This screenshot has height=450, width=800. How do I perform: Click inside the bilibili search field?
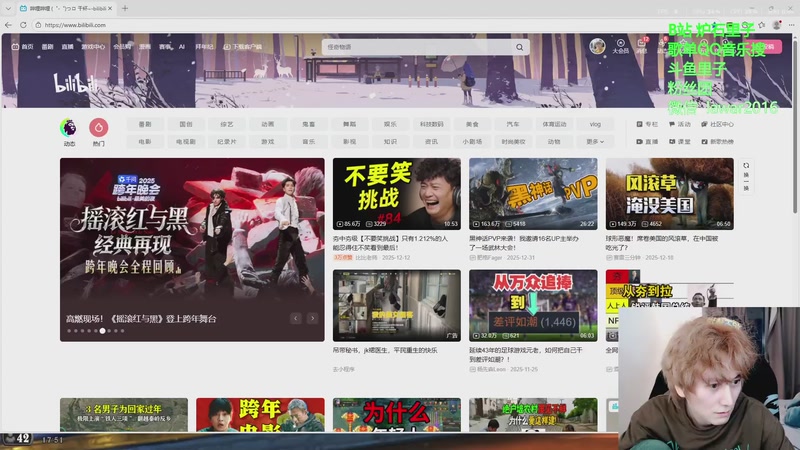pos(418,47)
